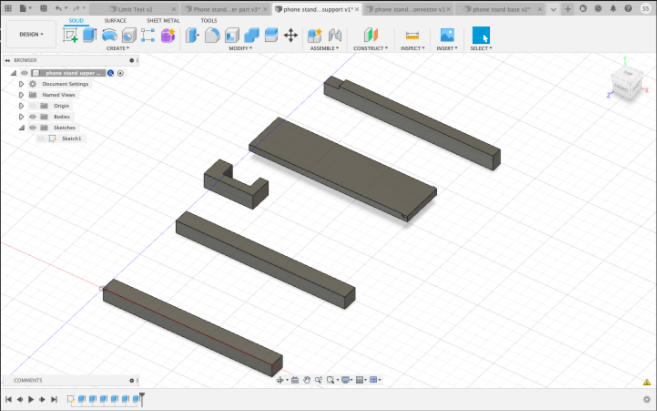Activate root component radio button
Screen dimensions: 657x411
[x=121, y=73]
